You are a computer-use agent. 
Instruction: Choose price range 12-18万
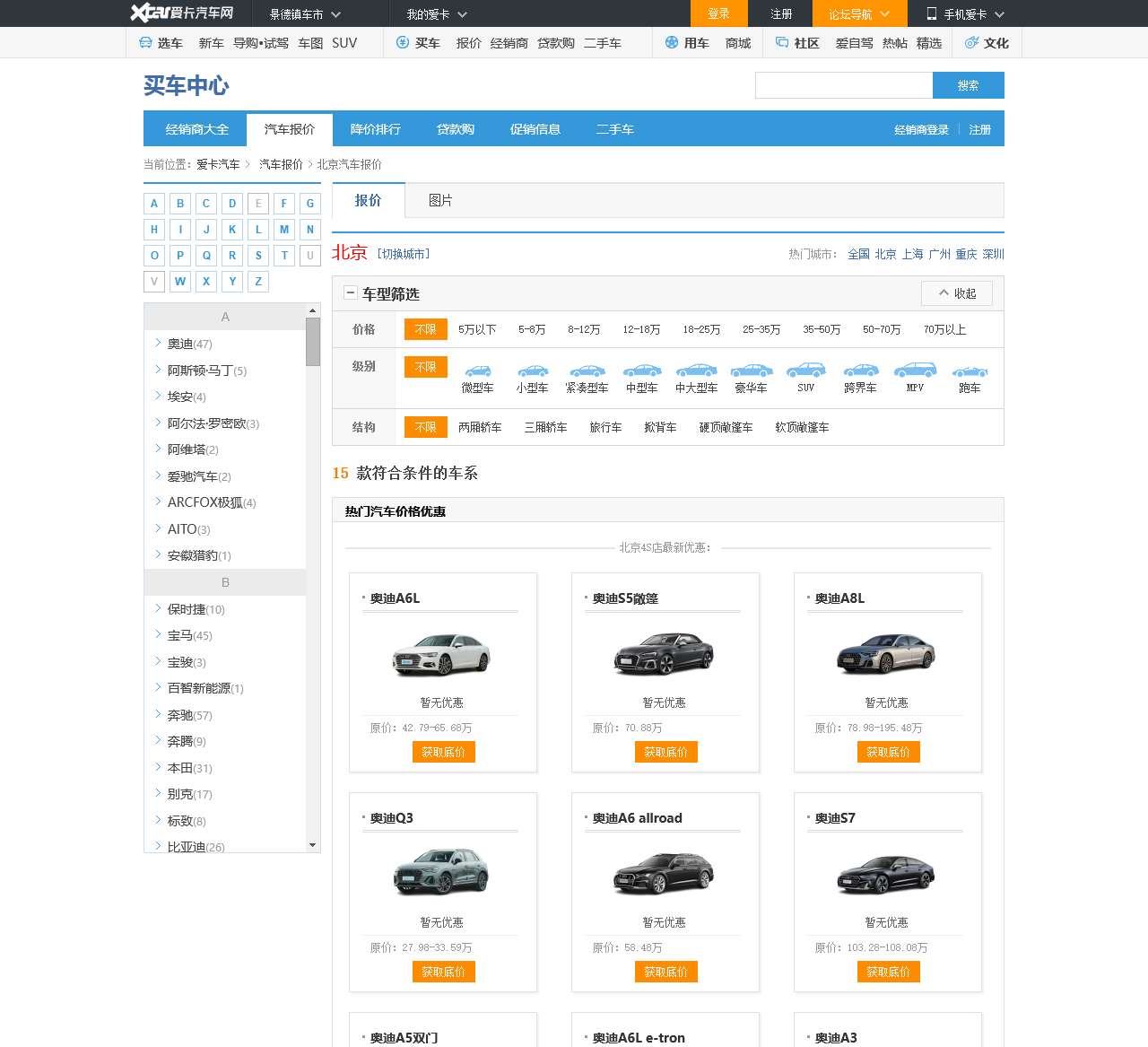click(x=641, y=330)
